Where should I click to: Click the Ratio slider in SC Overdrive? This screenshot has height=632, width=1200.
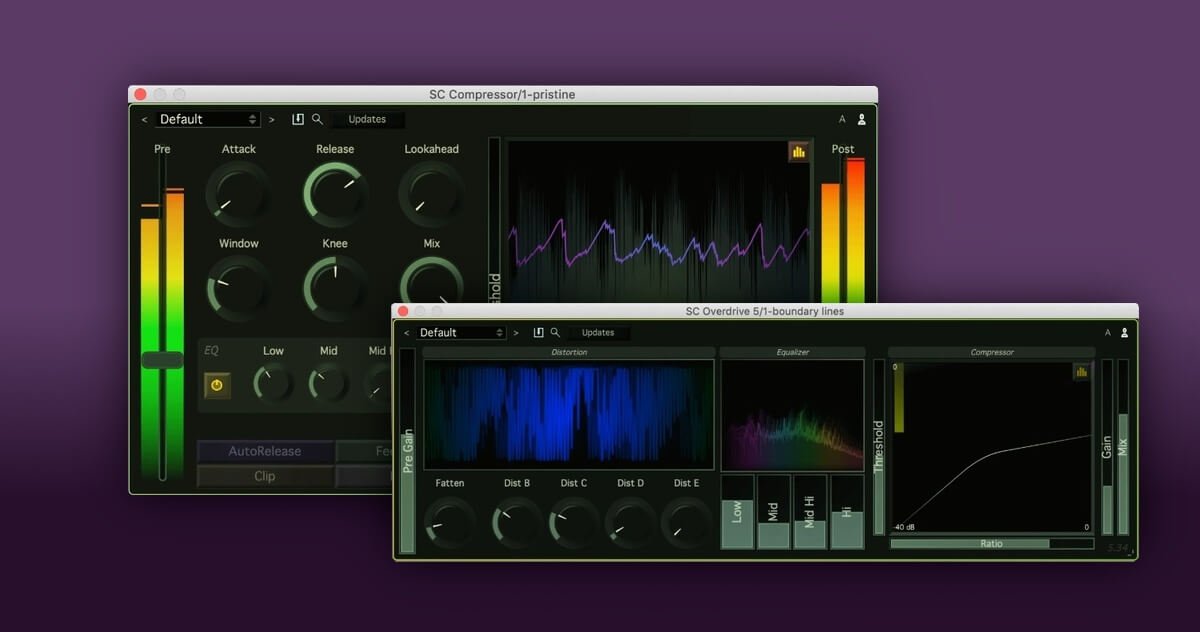point(991,544)
